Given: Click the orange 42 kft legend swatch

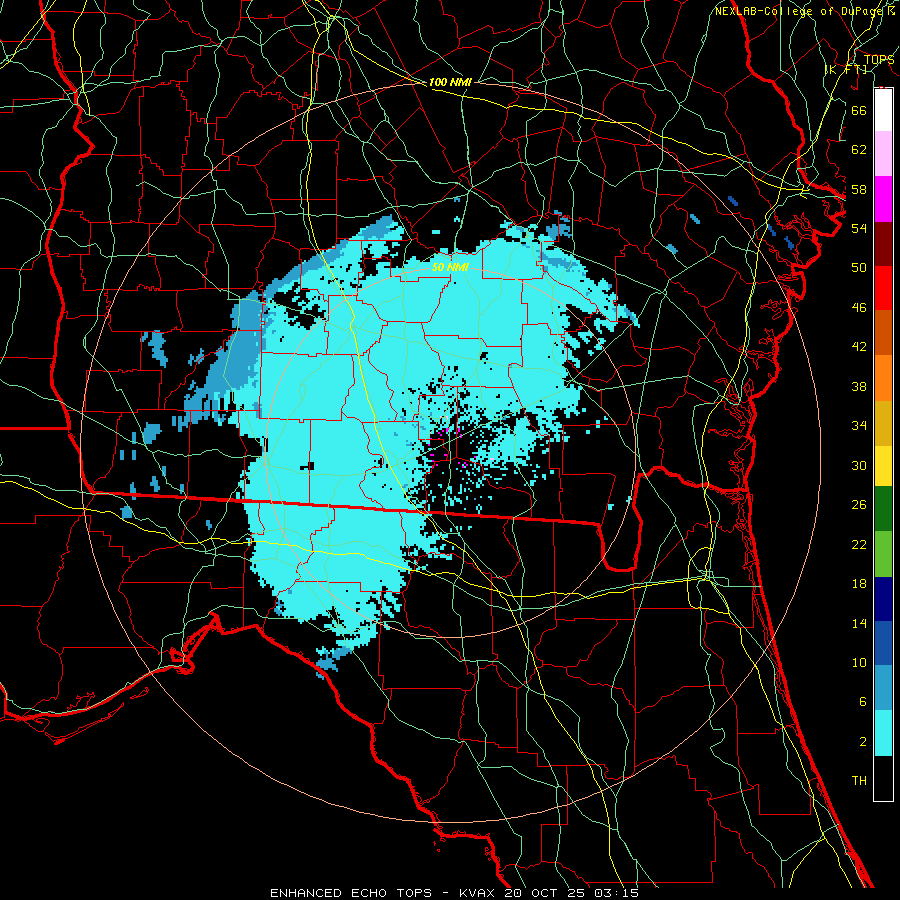Looking at the screenshot, I should [x=883, y=378].
